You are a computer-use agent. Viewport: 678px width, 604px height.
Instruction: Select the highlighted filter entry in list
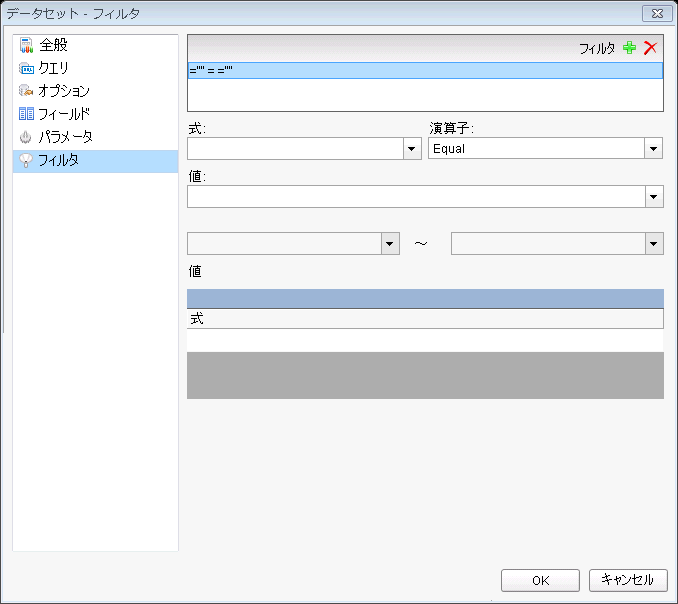(x=424, y=71)
